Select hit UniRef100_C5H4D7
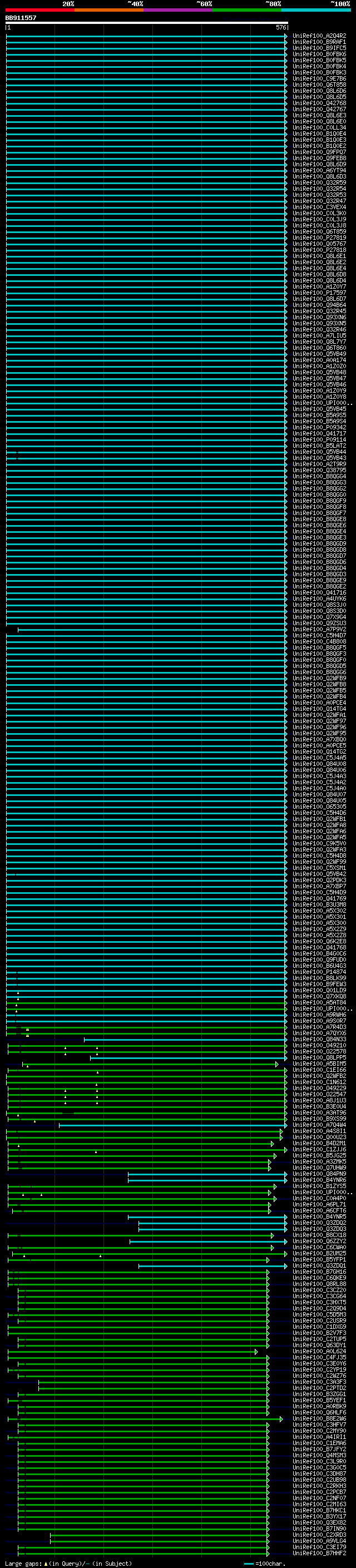This screenshot has height=1568, width=356. pos(319,635)
